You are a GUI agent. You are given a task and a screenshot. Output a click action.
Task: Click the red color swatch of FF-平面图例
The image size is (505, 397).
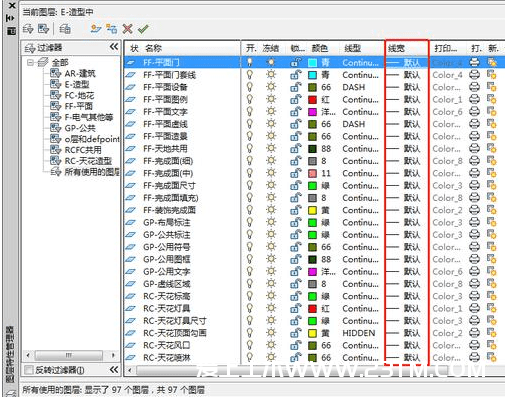312,100
